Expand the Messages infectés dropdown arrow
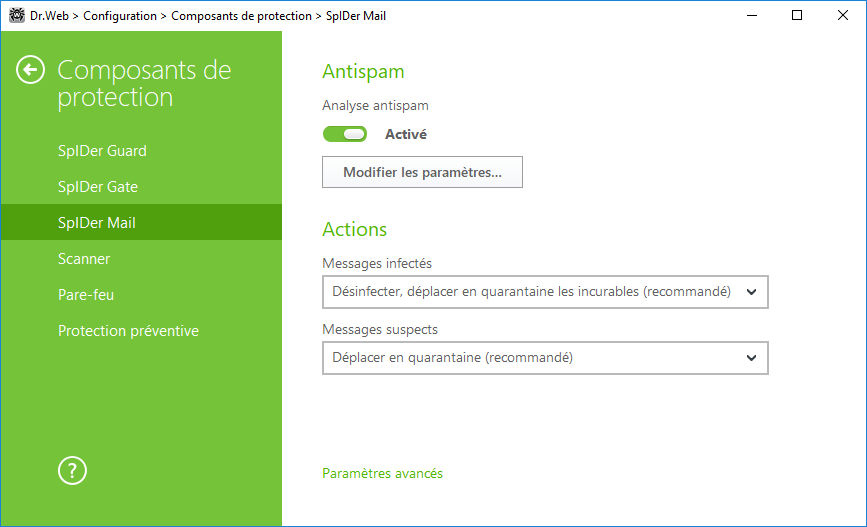This screenshot has height=527, width=867. (751, 292)
